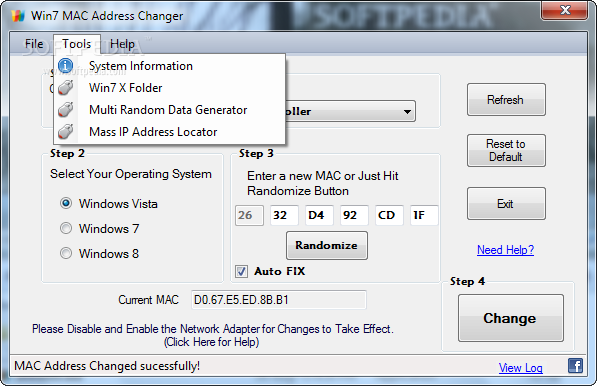Viewport: 597px width, 386px height.
Task: Choose Multi Random Data Generator entry
Action: tap(169, 110)
